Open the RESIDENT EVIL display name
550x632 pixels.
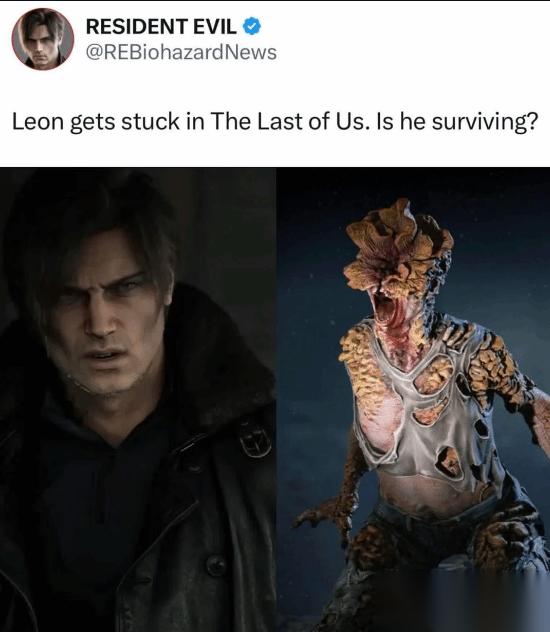[x=161, y=27]
